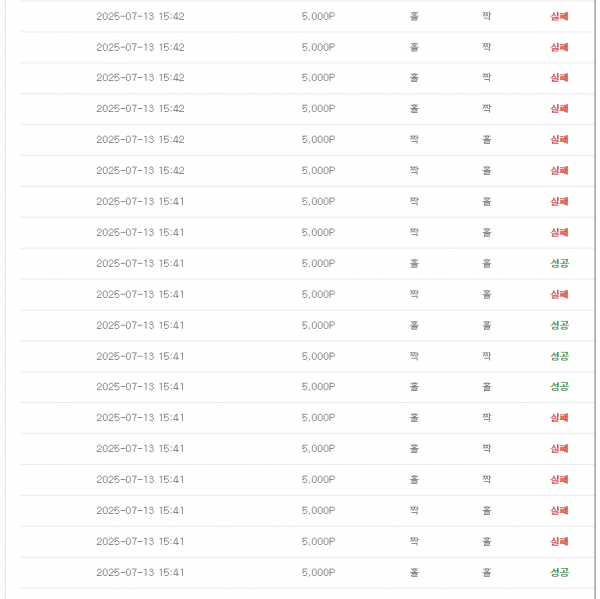Click the topmost 2025-07-13 15:42 timestamp
This screenshot has width=600, height=599.
140,16
